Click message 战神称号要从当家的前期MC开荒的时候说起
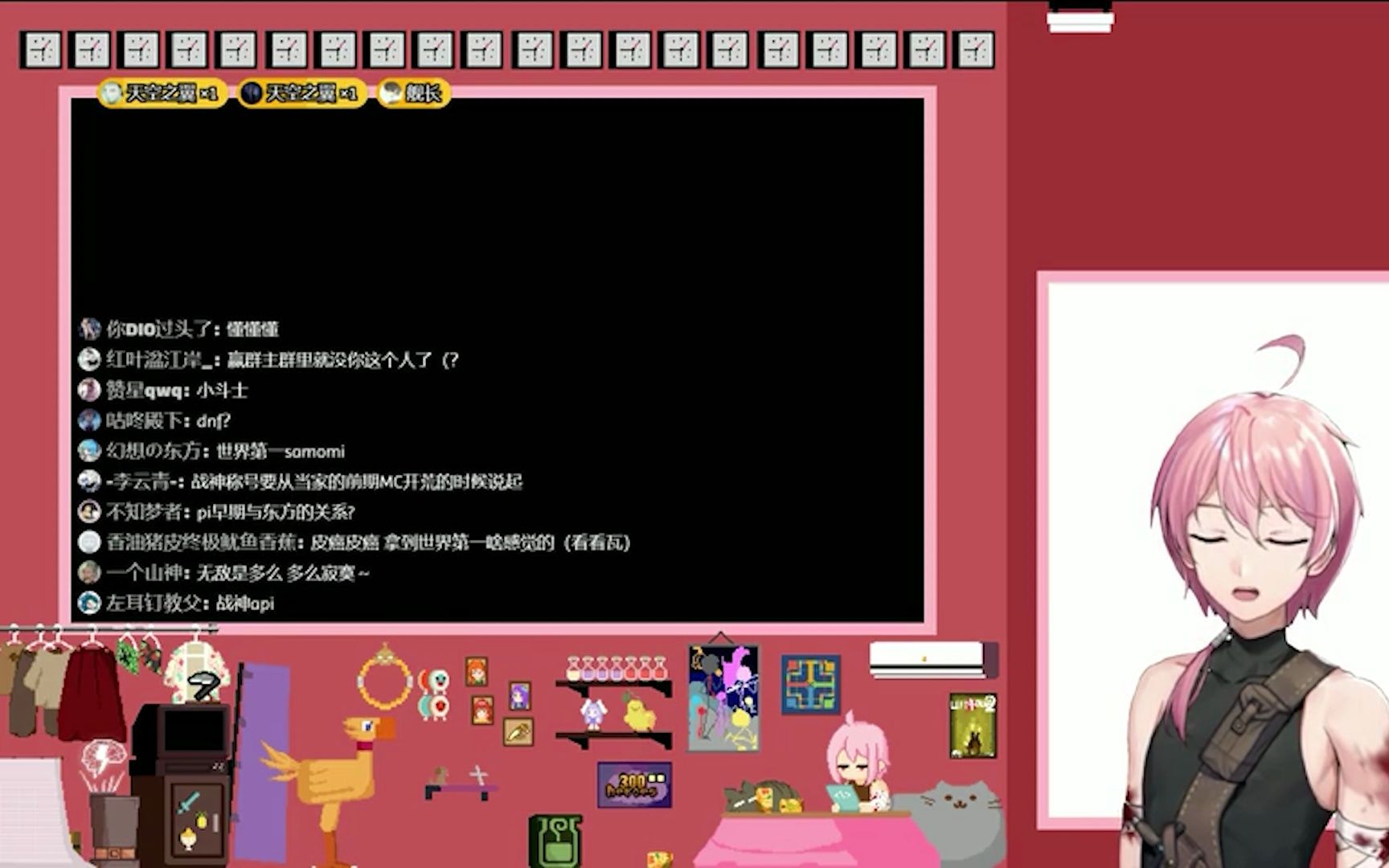Image resolution: width=1389 pixels, height=868 pixels. coord(357,481)
